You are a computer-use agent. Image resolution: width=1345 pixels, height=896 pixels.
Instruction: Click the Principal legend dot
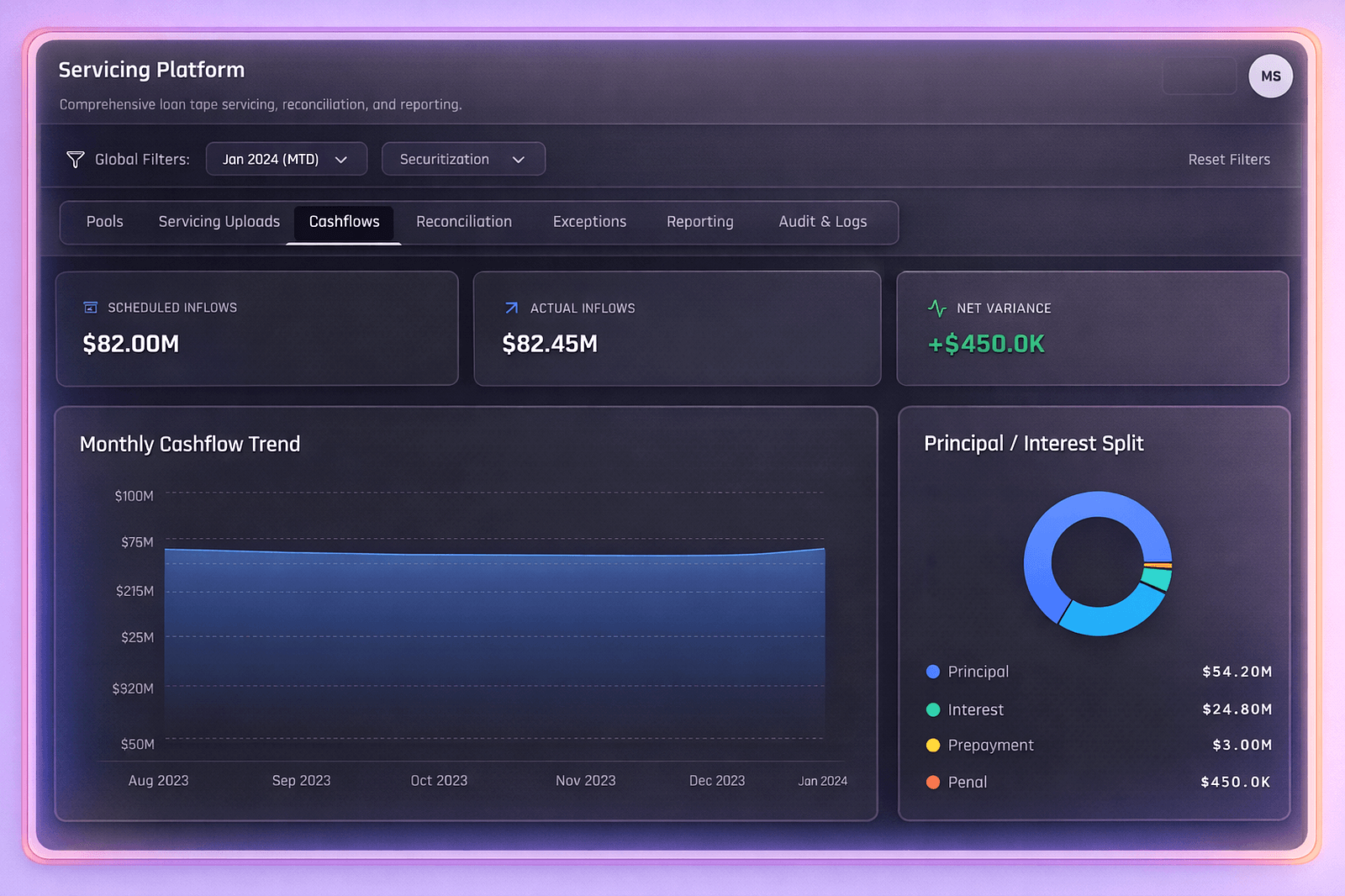coord(932,672)
